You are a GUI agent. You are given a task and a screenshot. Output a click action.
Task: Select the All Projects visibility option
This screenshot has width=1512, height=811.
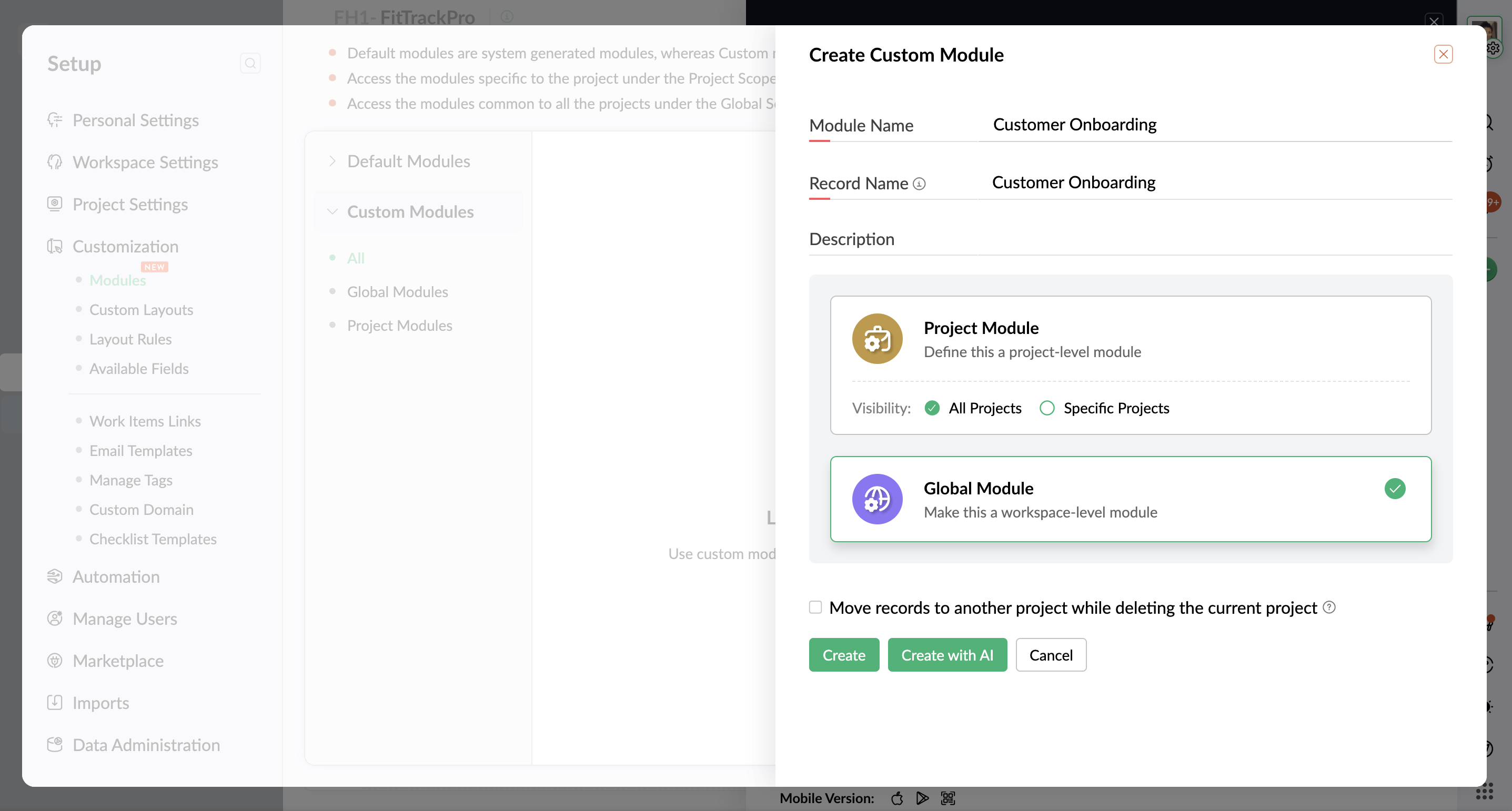[932, 408]
